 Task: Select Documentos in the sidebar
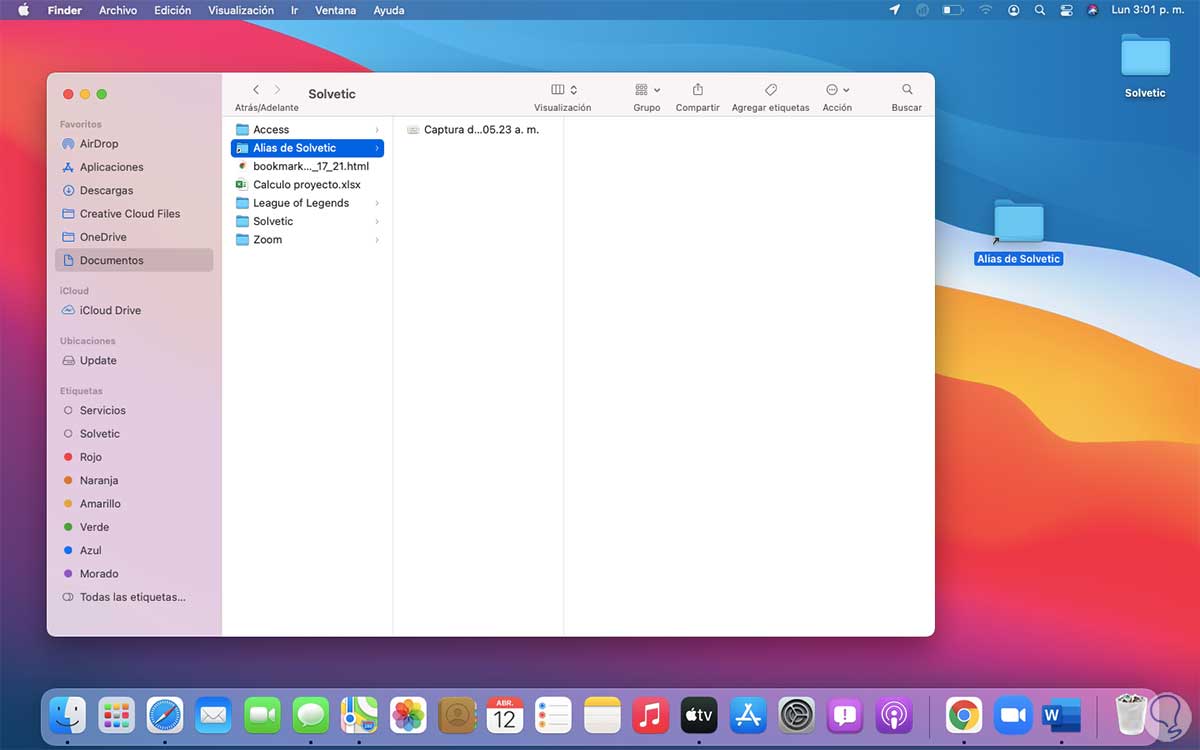134,260
